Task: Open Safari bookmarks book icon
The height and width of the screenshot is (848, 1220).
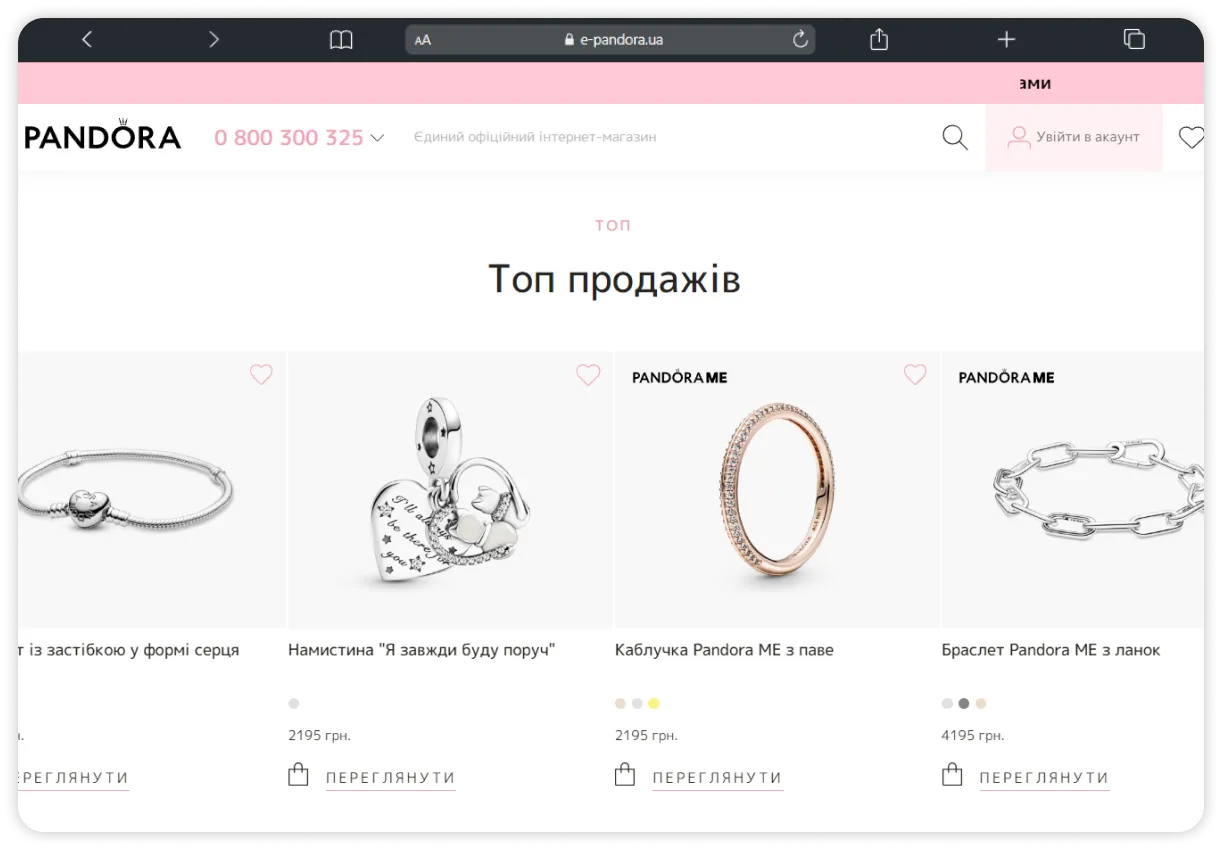Action: (341, 40)
